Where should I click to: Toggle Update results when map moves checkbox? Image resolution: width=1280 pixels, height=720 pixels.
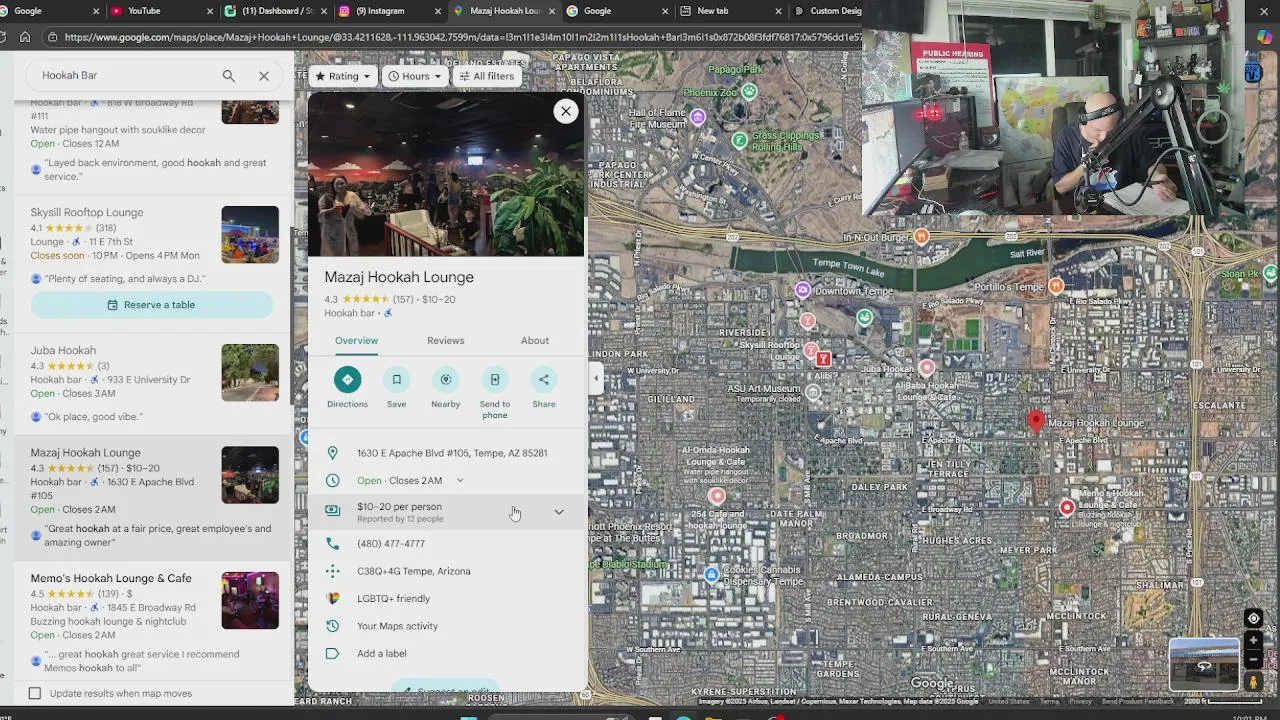35,693
